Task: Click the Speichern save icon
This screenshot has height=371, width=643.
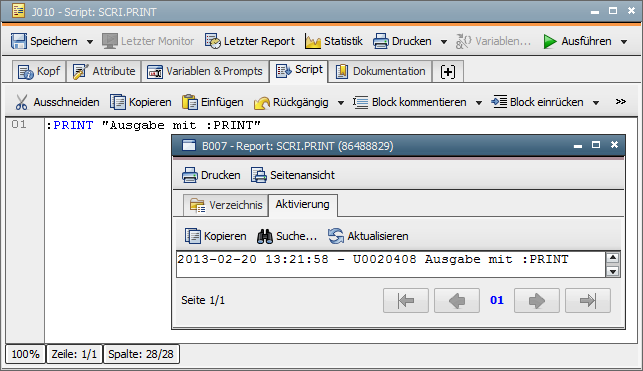Action: coord(19,41)
